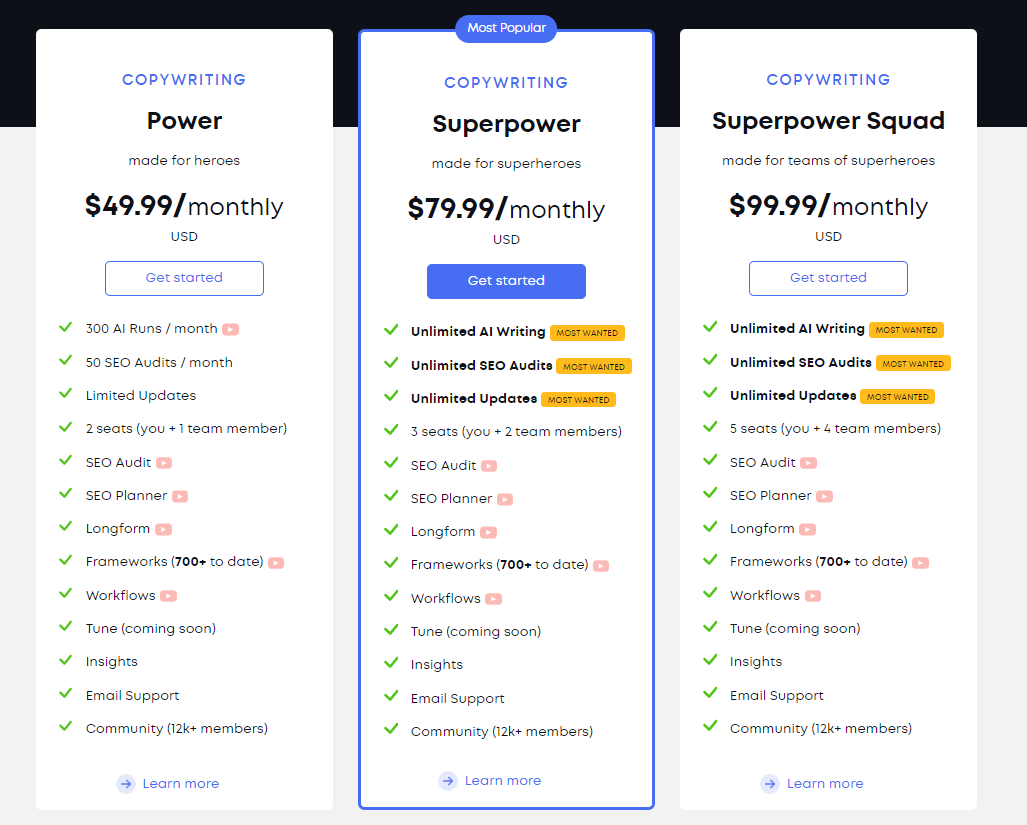Screen dimensions: 1027x825
Task: Click MOST WANTED tag beside Superpower Unlimited AI Writing
Action: coord(588,333)
